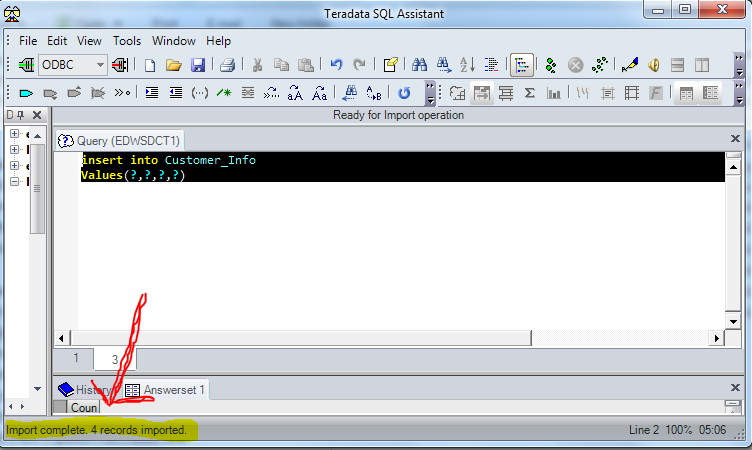Toggle the first highlighted grid layout button
This screenshot has height=450, width=752.
pyautogui.click(x=686, y=93)
